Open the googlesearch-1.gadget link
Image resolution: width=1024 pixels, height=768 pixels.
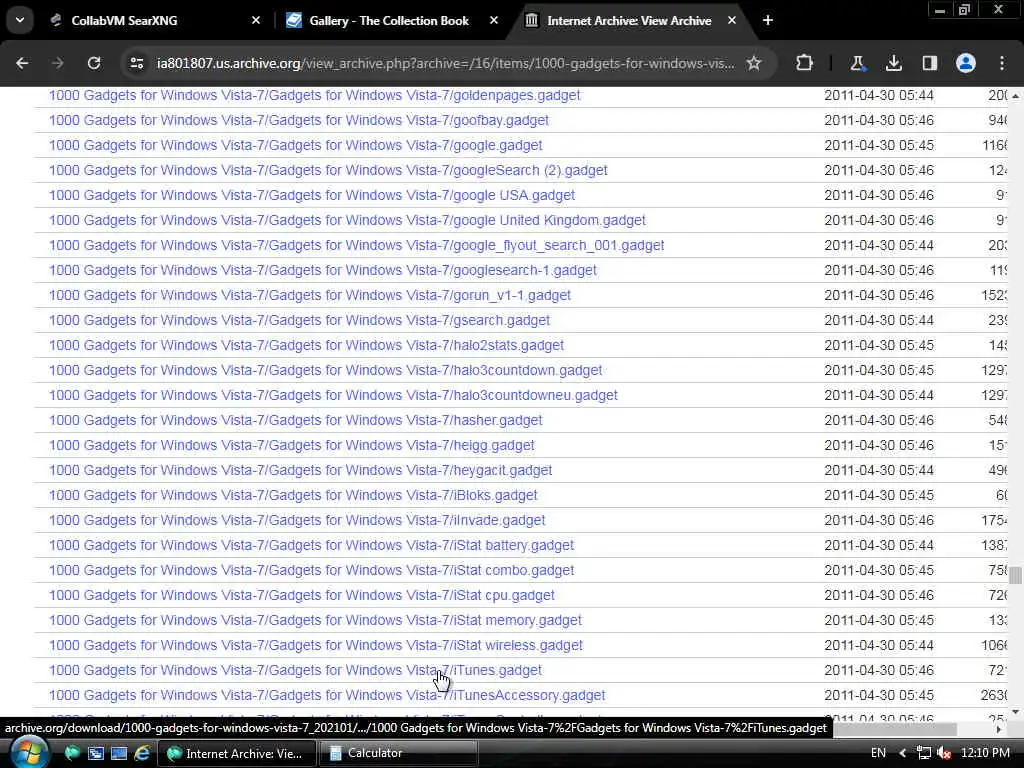click(323, 270)
